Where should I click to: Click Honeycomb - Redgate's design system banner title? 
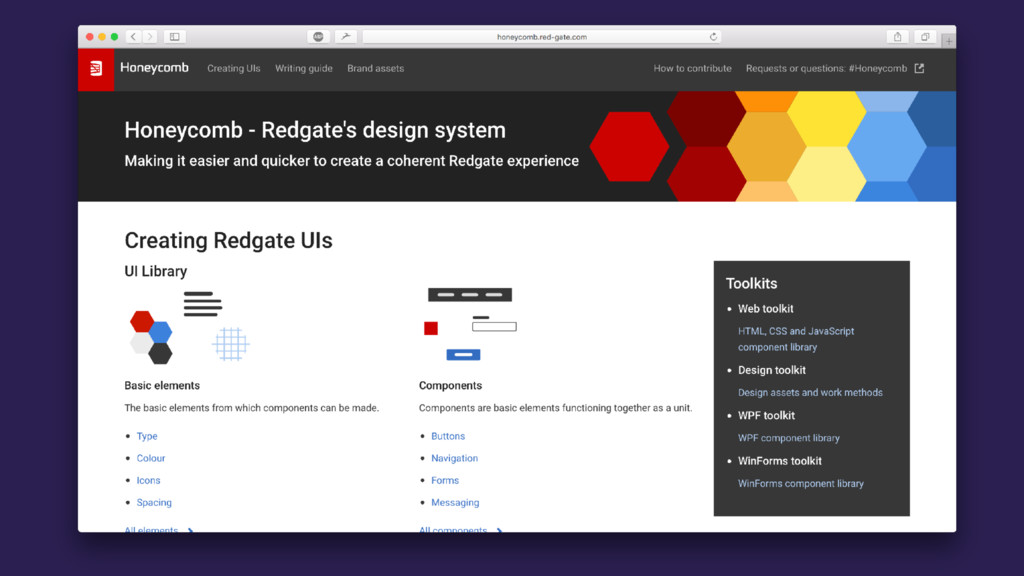tap(315, 130)
